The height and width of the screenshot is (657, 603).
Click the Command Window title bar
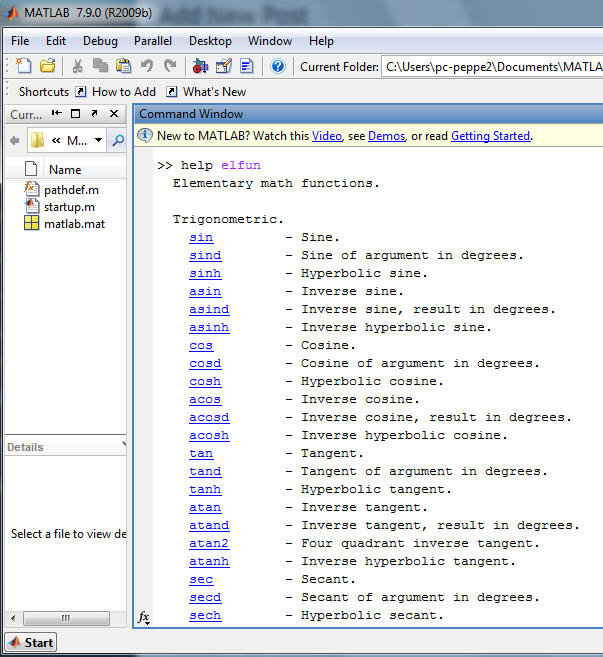click(368, 114)
